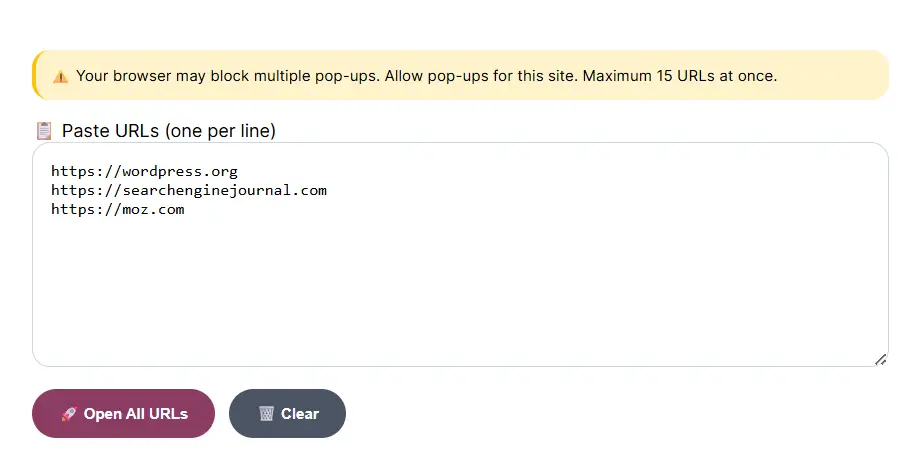The height and width of the screenshot is (450, 913).
Task: Click the trash can icon on Clear
Action: click(266, 414)
